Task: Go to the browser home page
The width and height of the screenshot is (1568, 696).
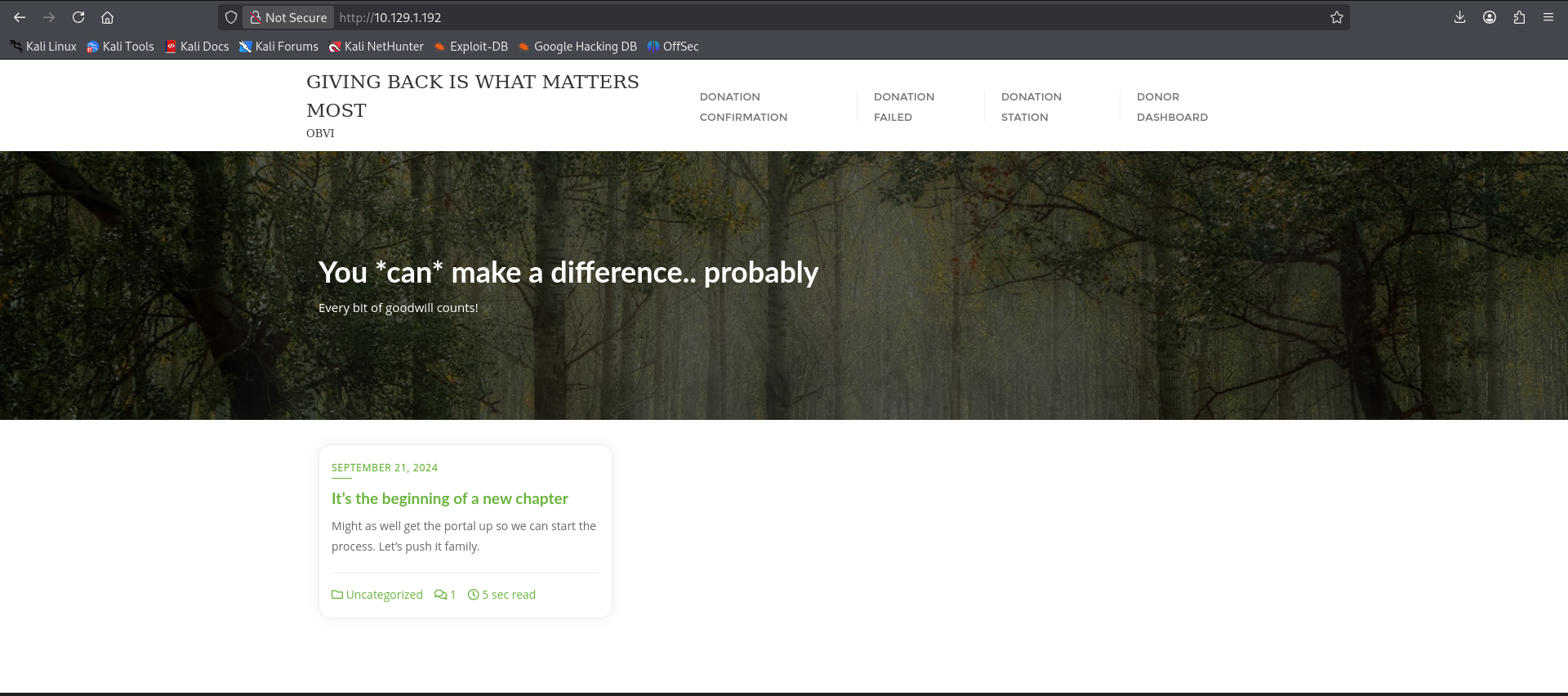Action: click(x=107, y=17)
